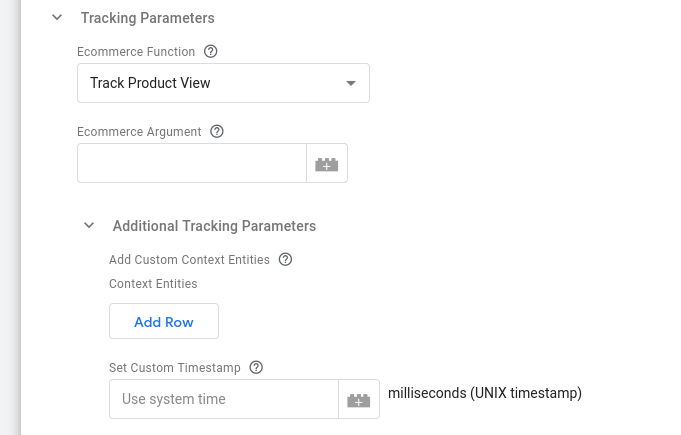Click the Ecommerce Function label
681x435 pixels.
coord(136,51)
